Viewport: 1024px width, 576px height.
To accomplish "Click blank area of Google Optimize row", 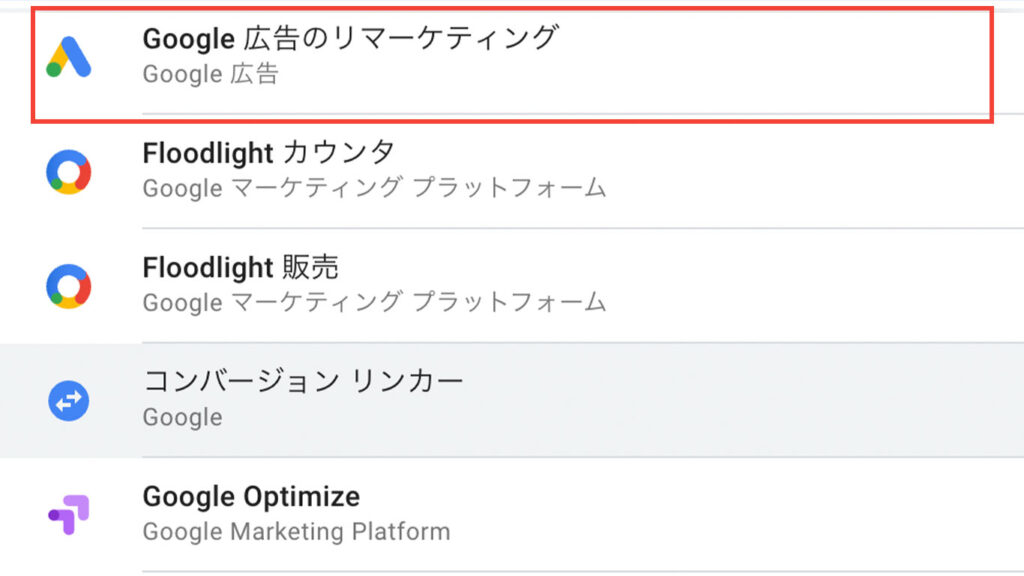I will click(800, 514).
